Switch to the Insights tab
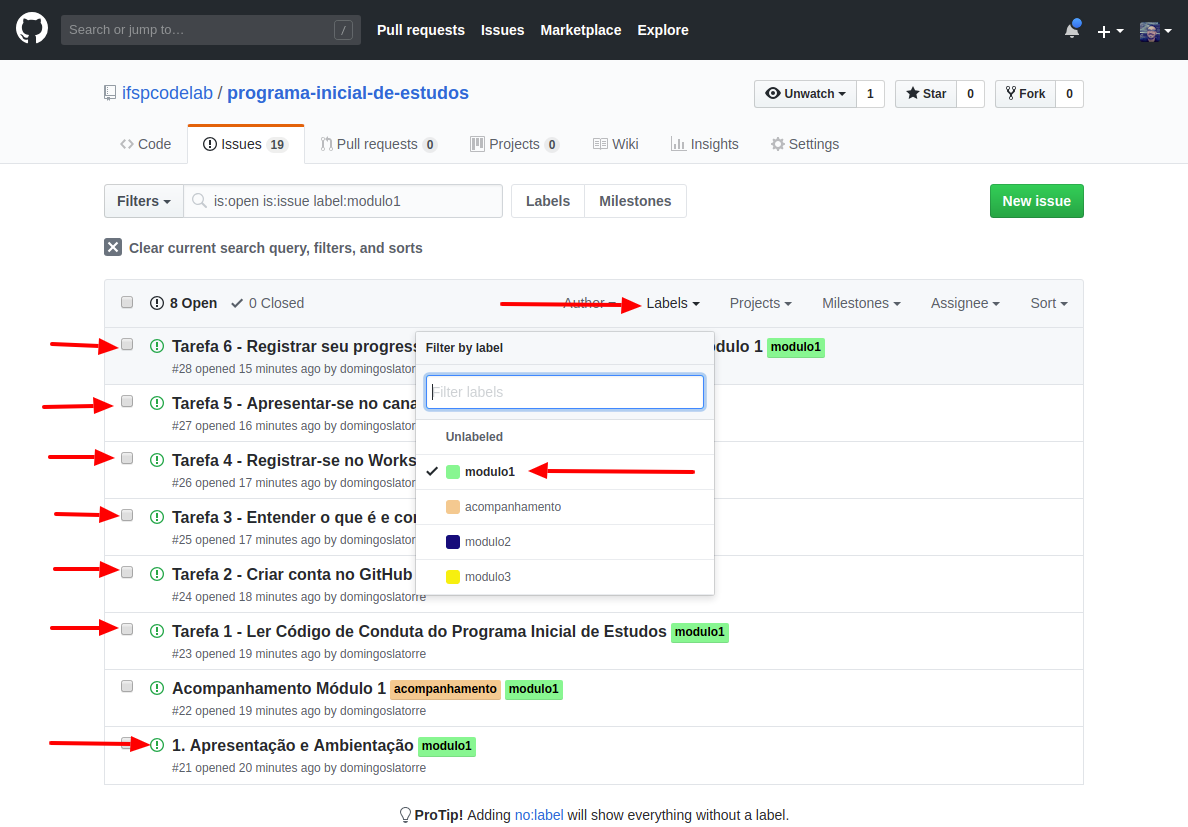This screenshot has width=1188, height=827. coord(705,144)
